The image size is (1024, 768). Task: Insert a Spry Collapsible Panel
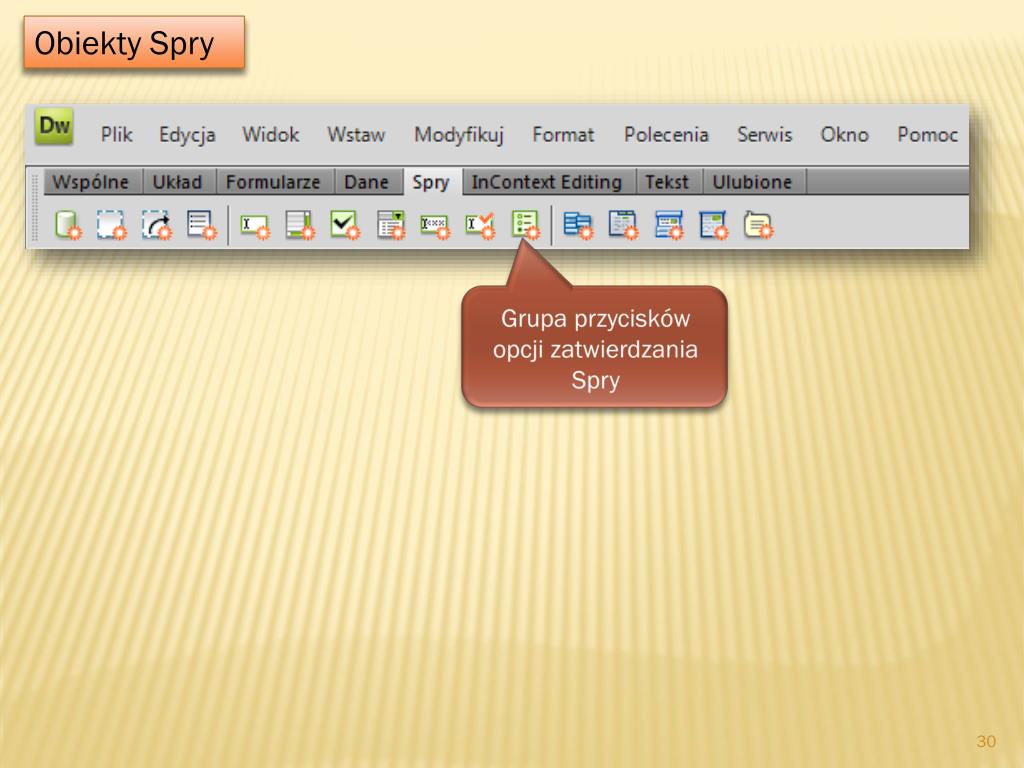(x=713, y=225)
